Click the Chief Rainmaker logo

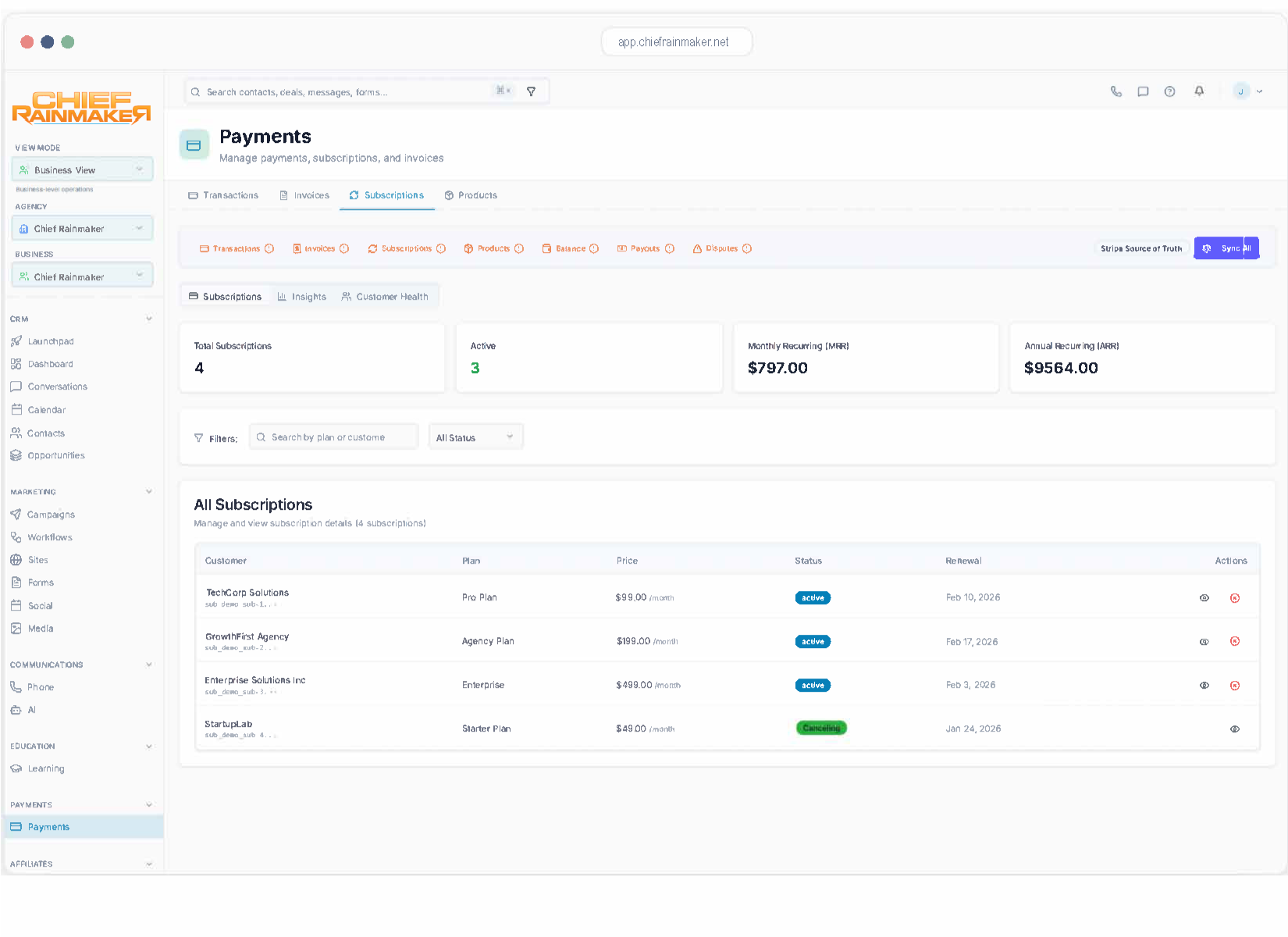(x=81, y=108)
